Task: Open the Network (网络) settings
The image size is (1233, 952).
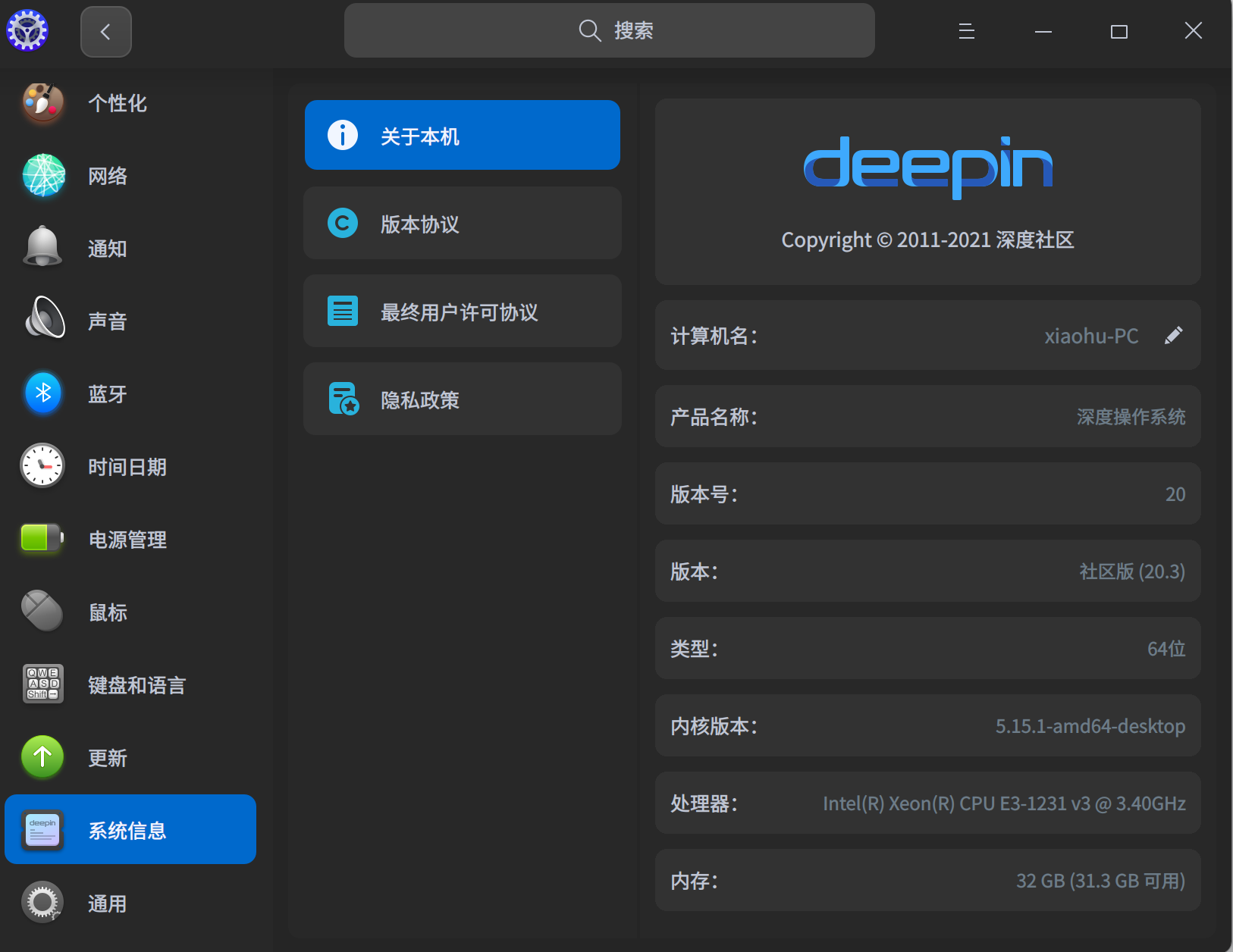Action: [x=107, y=176]
